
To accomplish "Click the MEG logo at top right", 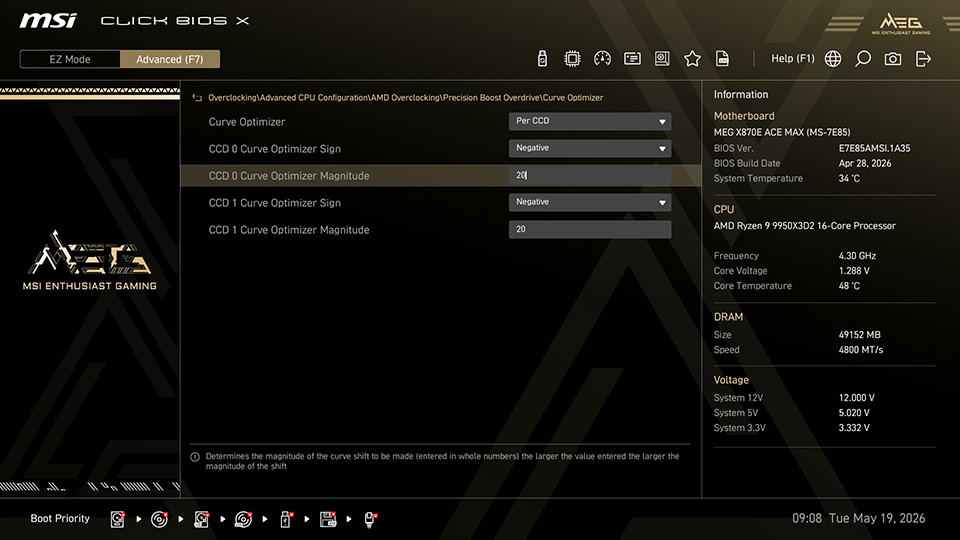I will 901,23.
